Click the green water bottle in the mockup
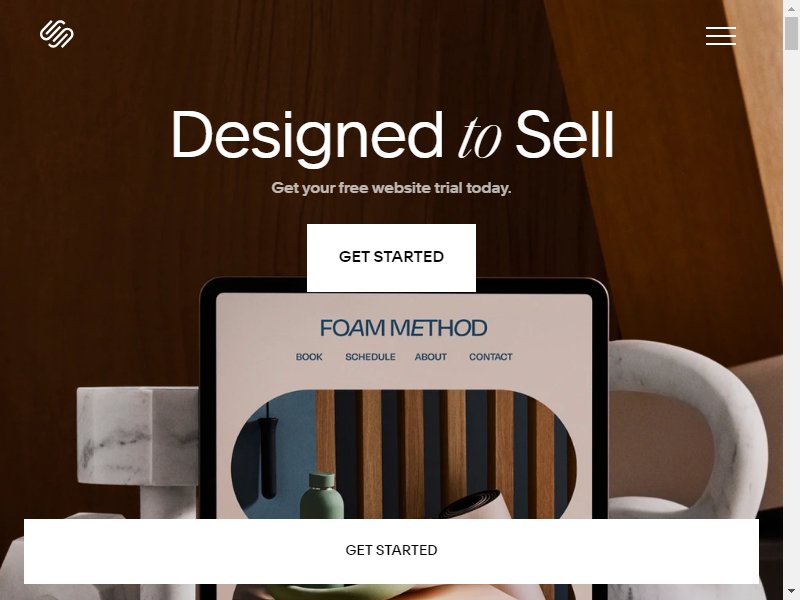The width and height of the screenshot is (800, 600). click(321, 495)
